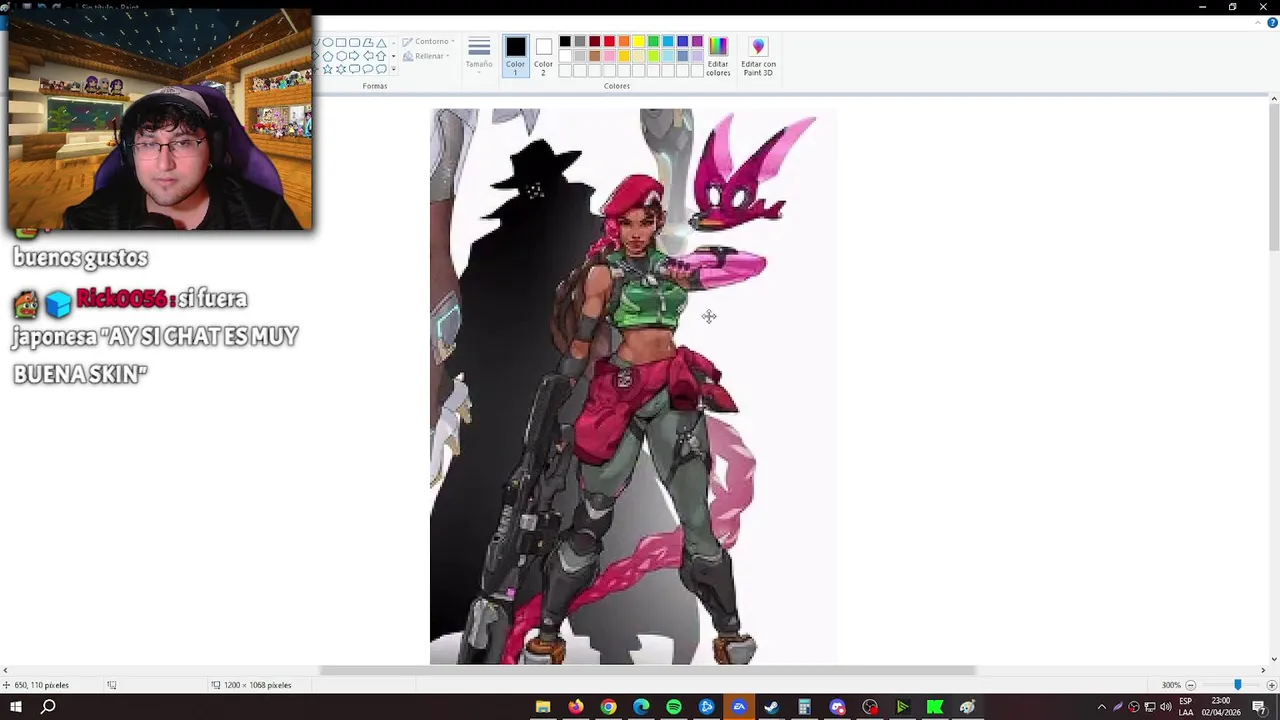Screen dimensions: 1280x720
Task: Click the horizontal scrollbar thumb
Action: coord(647,670)
